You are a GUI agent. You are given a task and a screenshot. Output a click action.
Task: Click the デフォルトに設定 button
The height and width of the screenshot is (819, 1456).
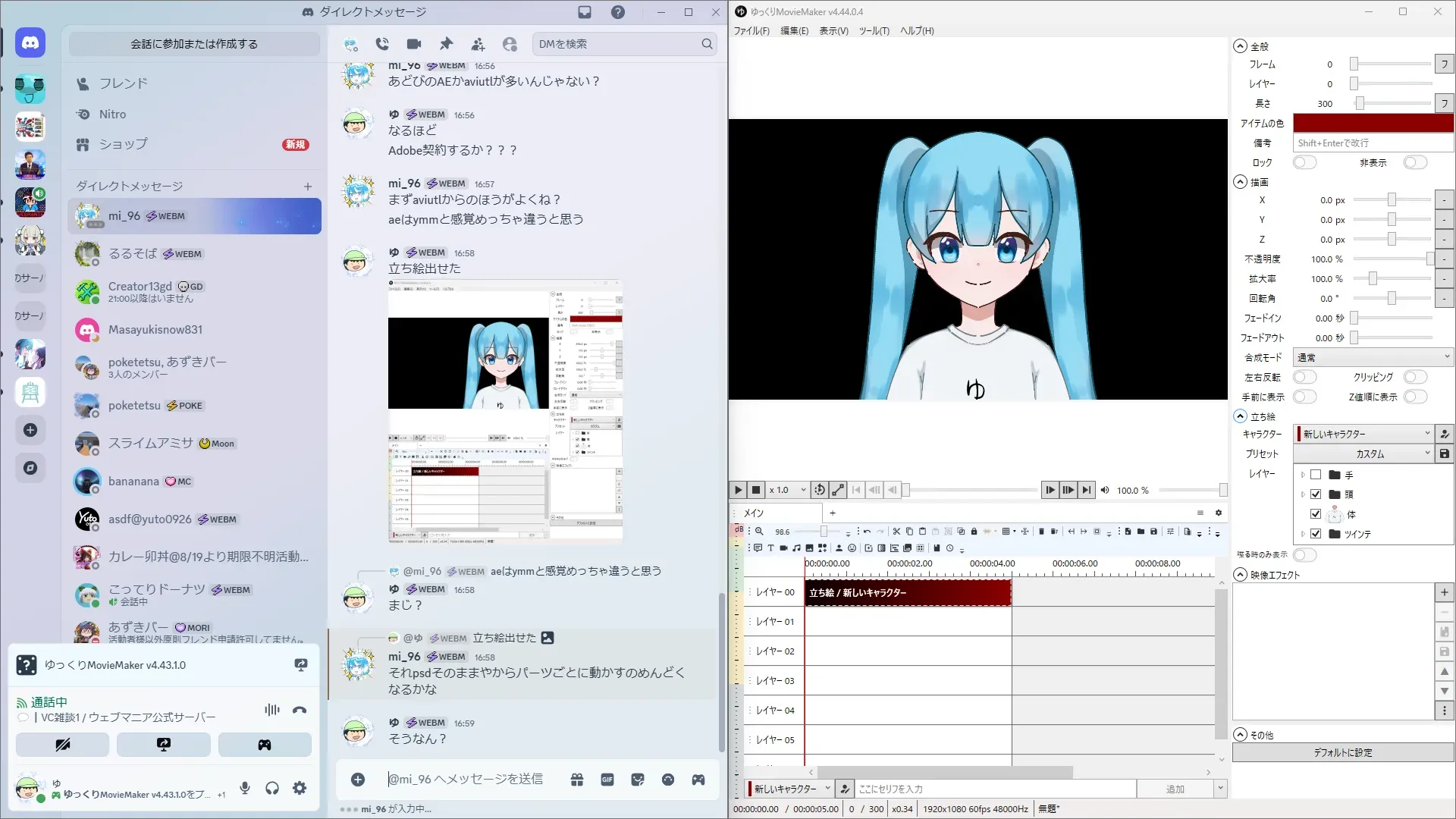tap(1342, 752)
